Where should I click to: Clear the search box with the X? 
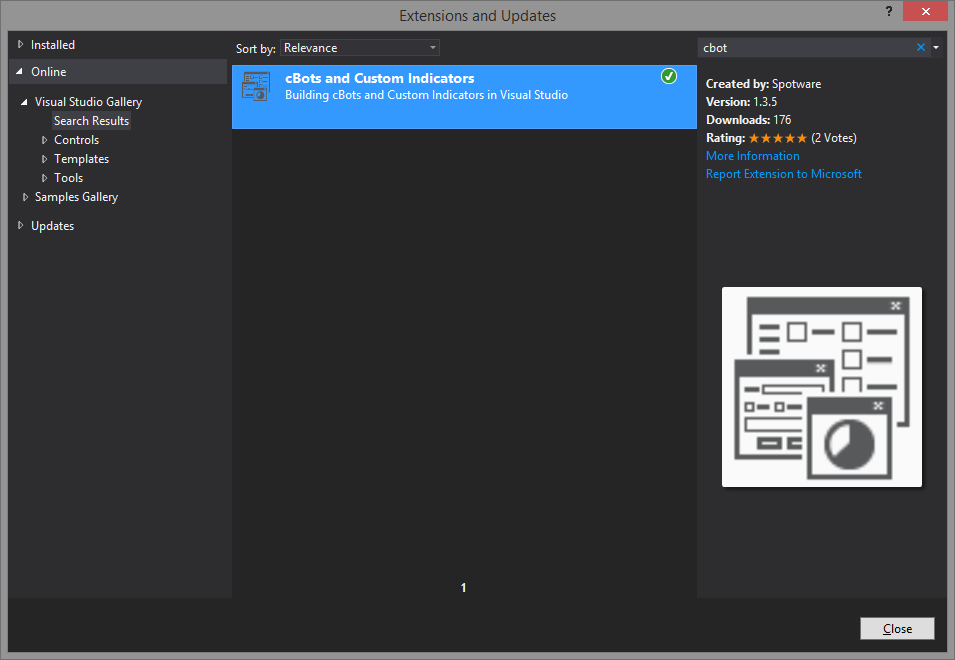(921, 47)
